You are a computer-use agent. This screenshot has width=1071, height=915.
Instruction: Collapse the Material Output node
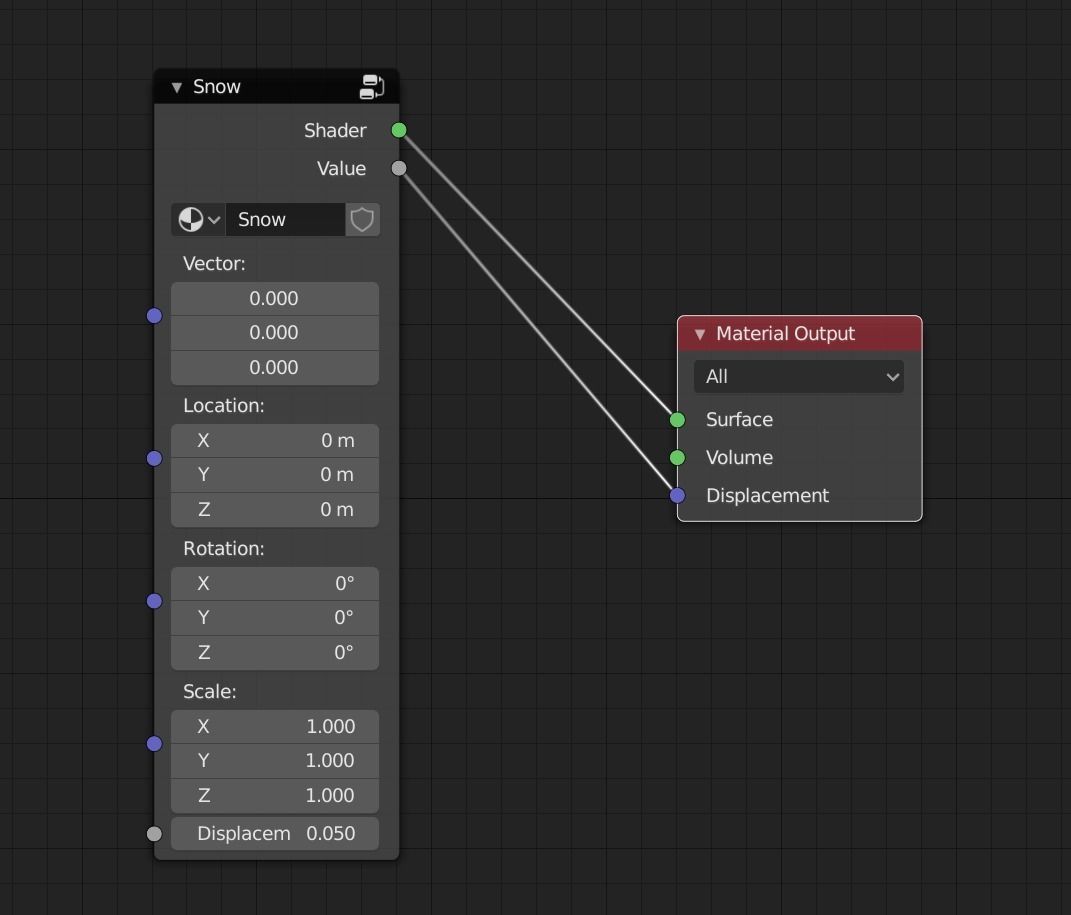[700, 334]
